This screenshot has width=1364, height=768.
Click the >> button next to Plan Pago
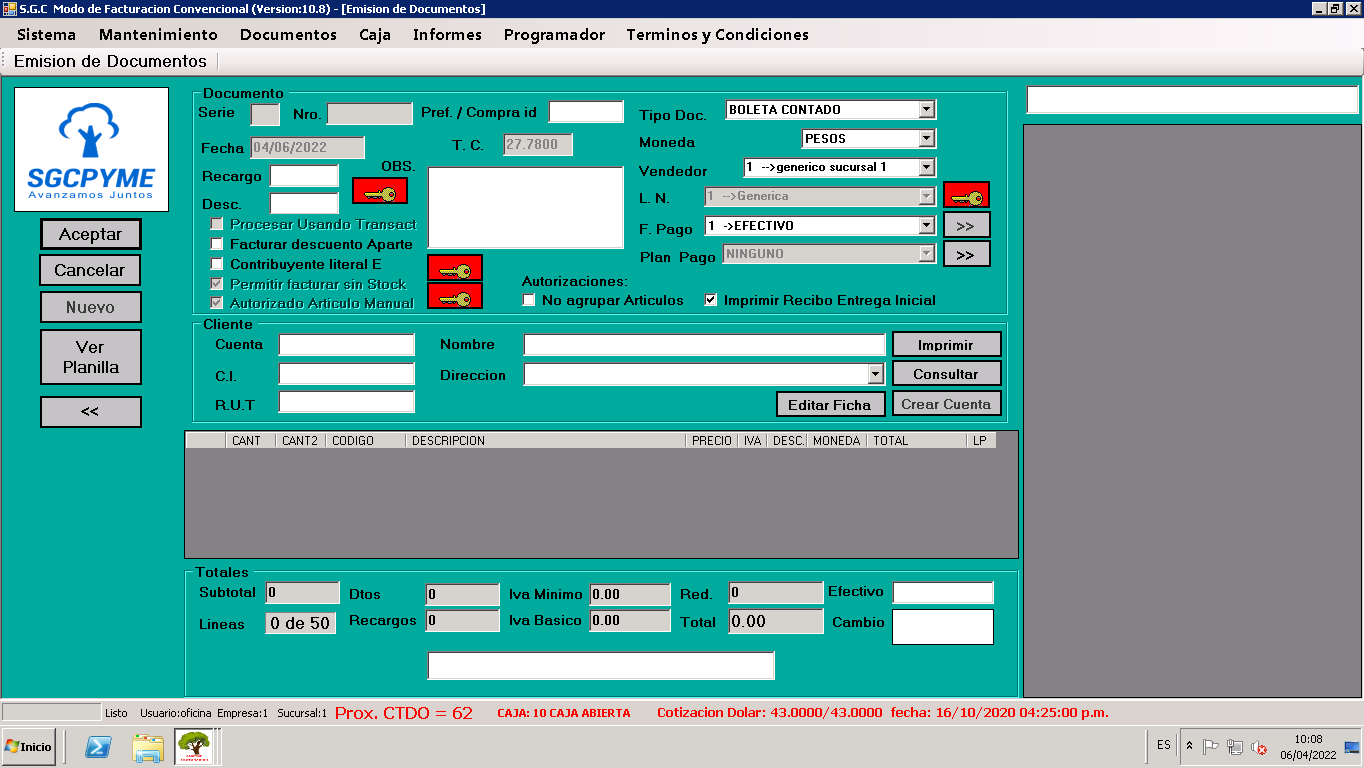point(966,254)
